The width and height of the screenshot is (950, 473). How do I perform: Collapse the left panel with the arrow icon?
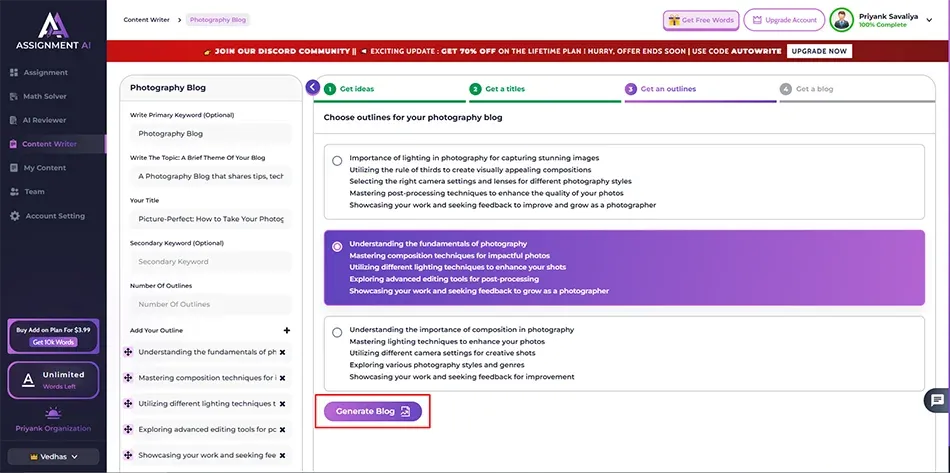[313, 88]
